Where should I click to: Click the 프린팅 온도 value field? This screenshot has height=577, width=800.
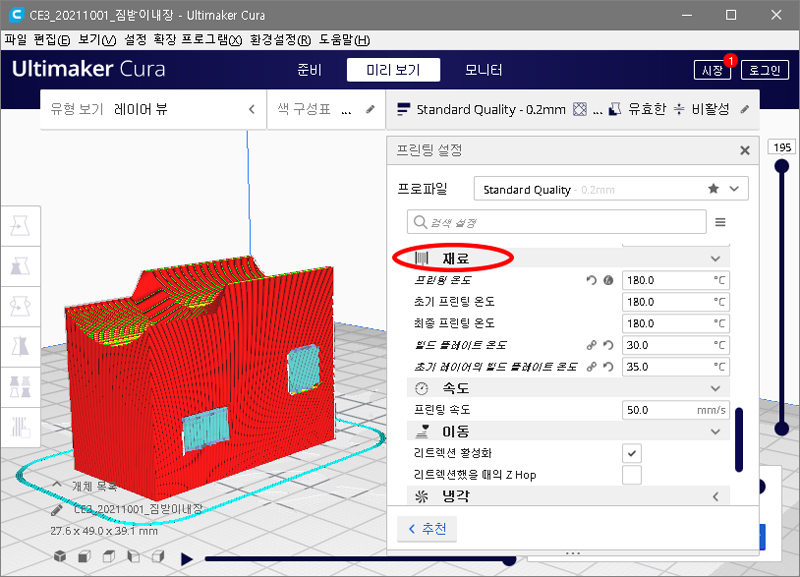[676, 280]
